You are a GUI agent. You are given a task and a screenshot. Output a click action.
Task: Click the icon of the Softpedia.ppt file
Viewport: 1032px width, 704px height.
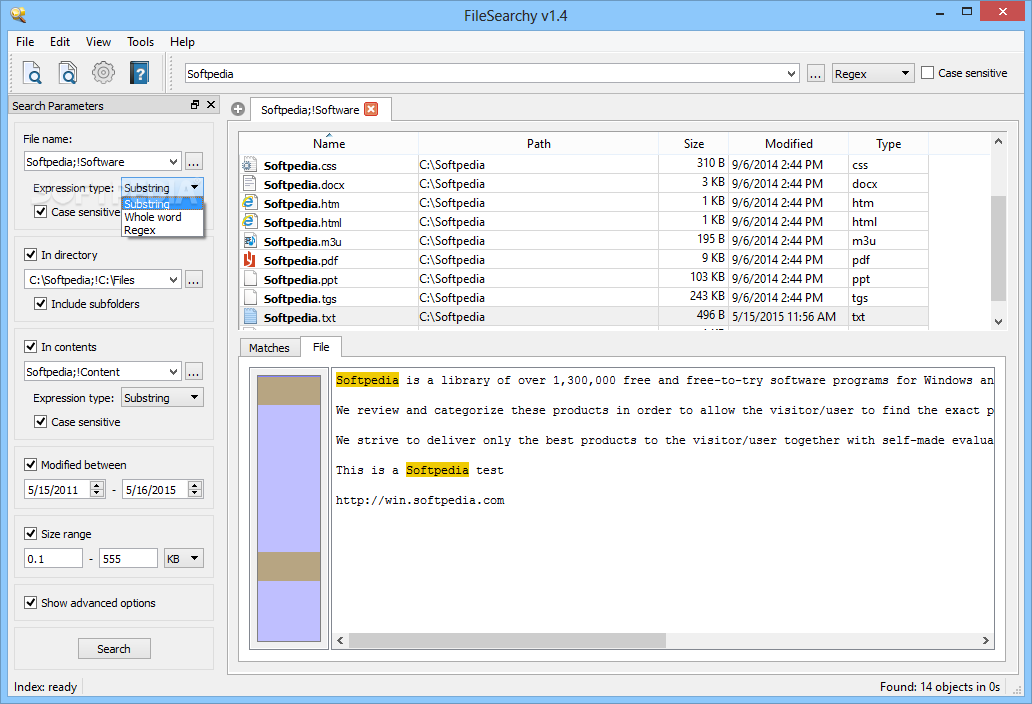(249, 279)
